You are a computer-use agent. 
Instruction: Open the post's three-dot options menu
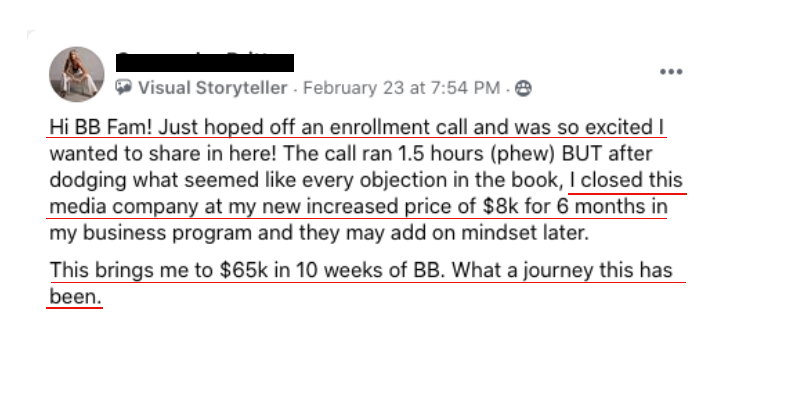tap(671, 72)
